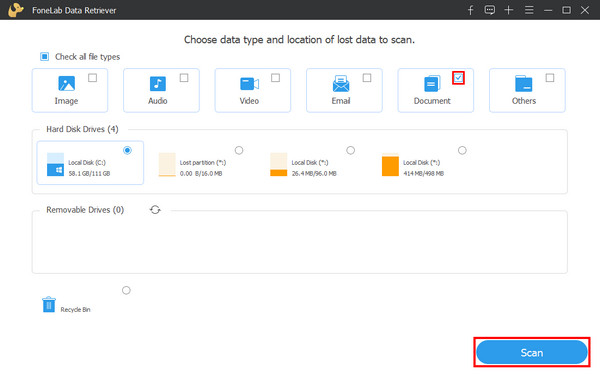Click the Video camera icon
The image size is (600, 379).
pyautogui.click(x=249, y=84)
